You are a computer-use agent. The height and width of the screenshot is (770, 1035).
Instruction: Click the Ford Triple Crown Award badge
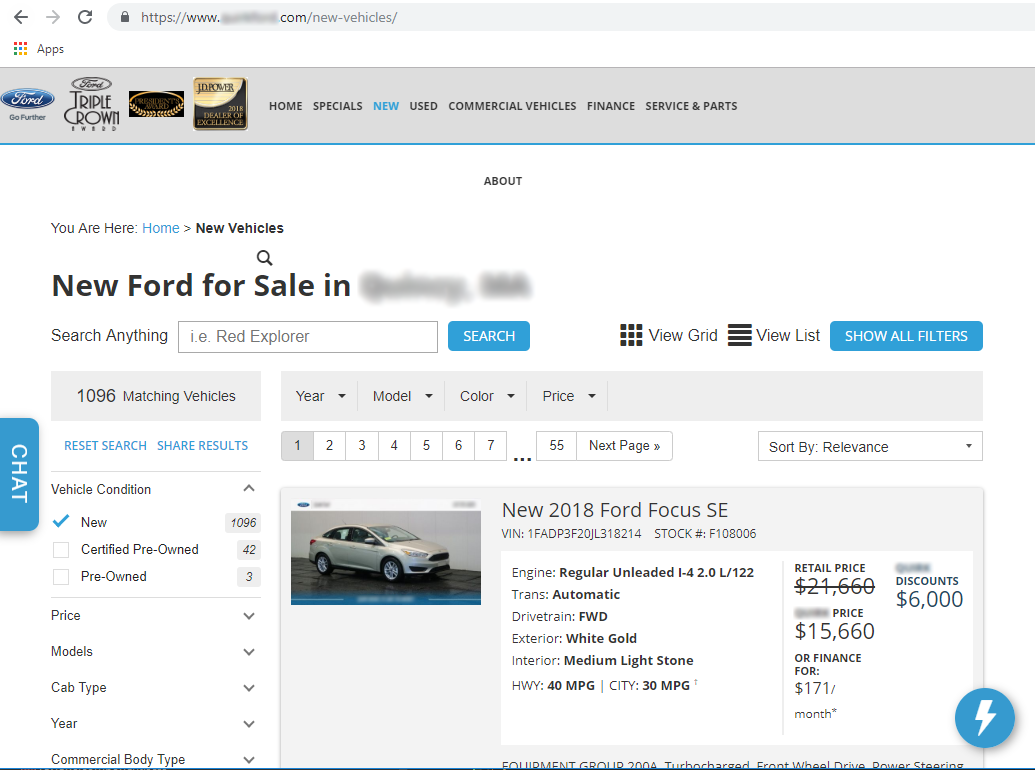click(x=92, y=104)
